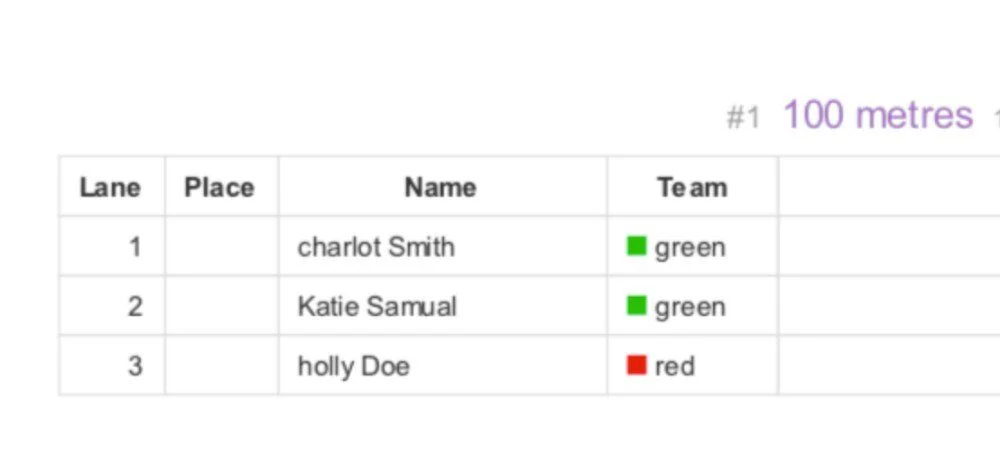1000x455 pixels.
Task: Click the charlot Smith name cell
Action: point(443,246)
